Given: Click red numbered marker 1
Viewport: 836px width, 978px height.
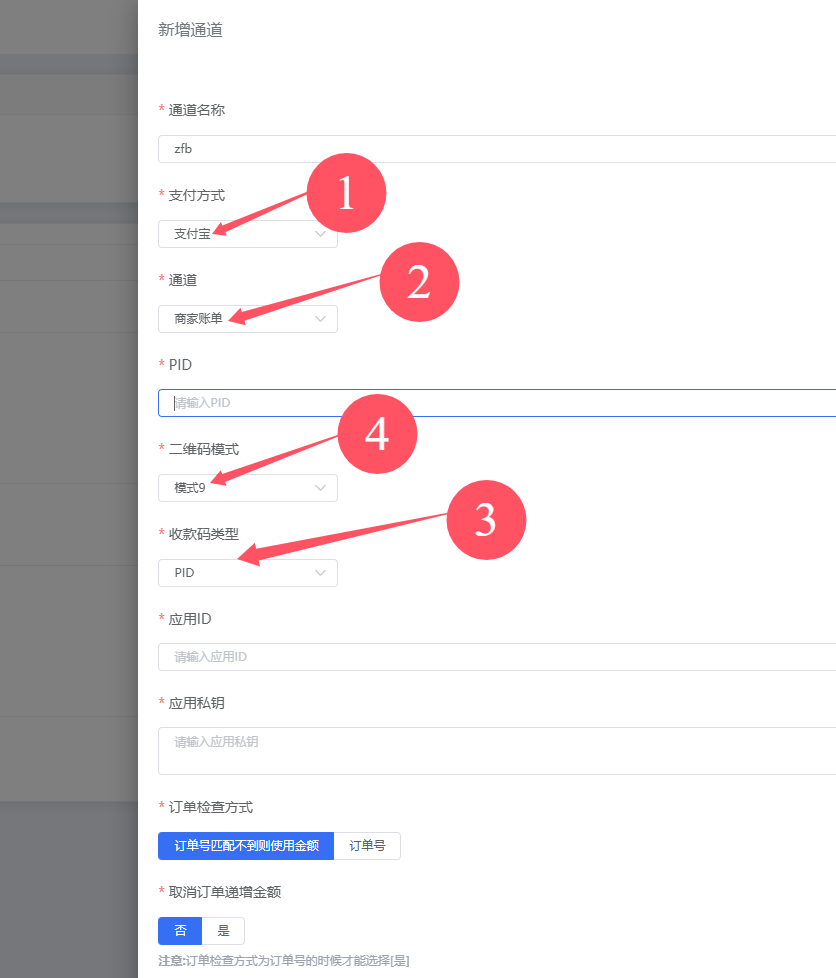Looking at the screenshot, I should pyautogui.click(x=346, y=193).
